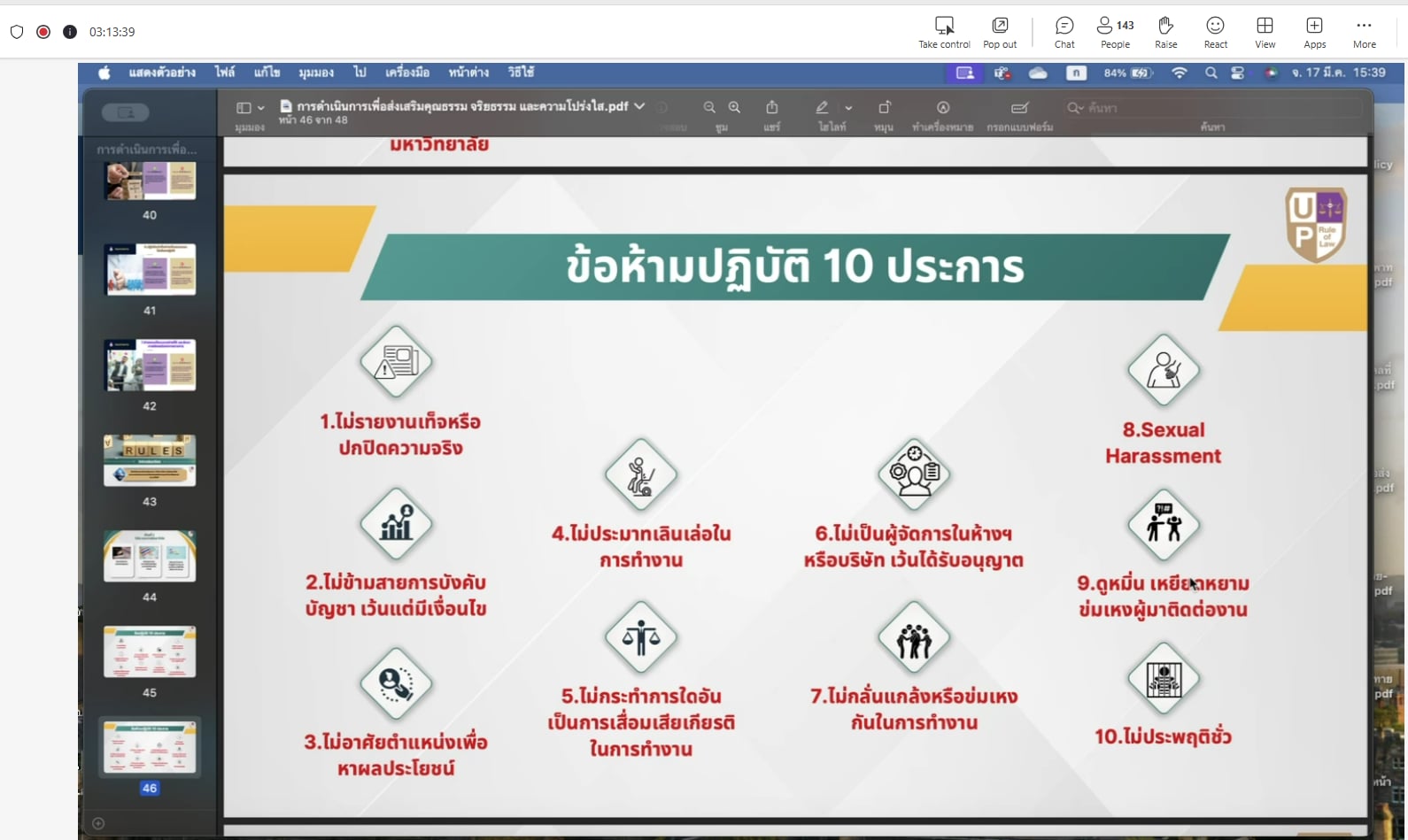Click Take control in meeting toolbar
1408x840 pixels.
[944, 32]
